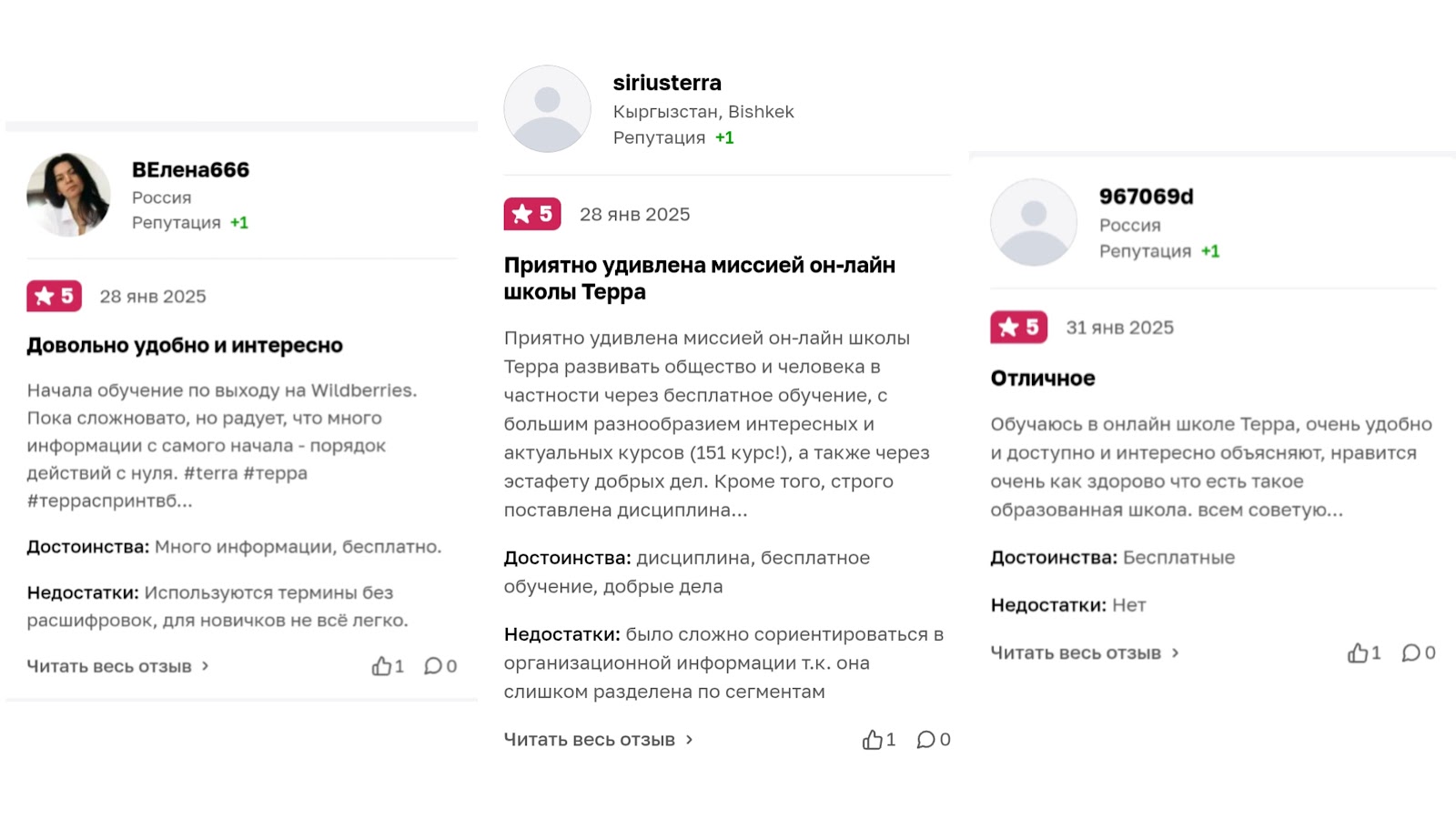Open review title 'Отличное'
This screenshot has width=1456, height=819.
pos(1043,379)
